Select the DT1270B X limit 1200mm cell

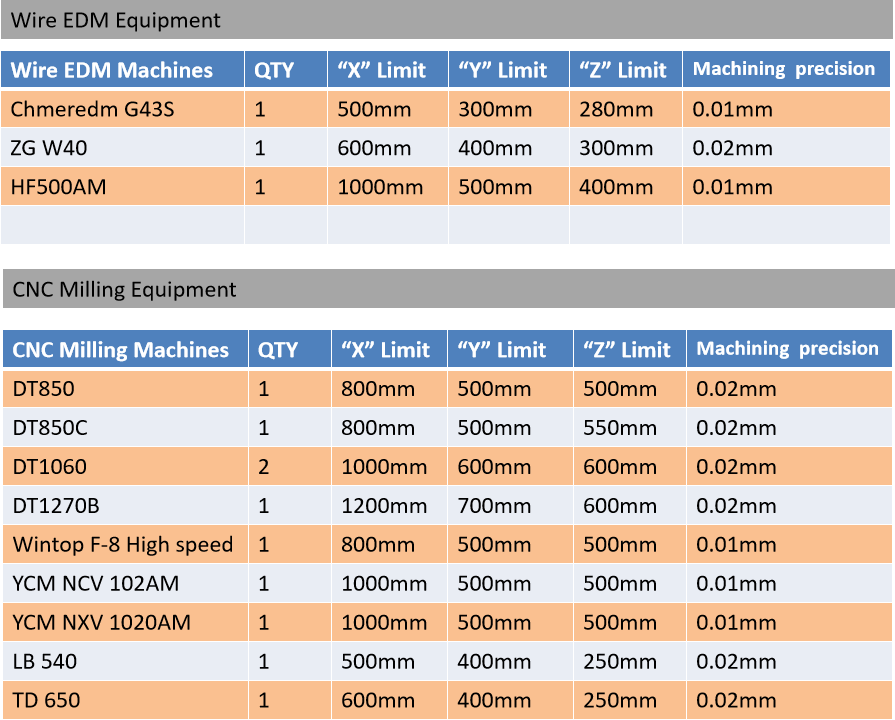(x=389, y=505)
